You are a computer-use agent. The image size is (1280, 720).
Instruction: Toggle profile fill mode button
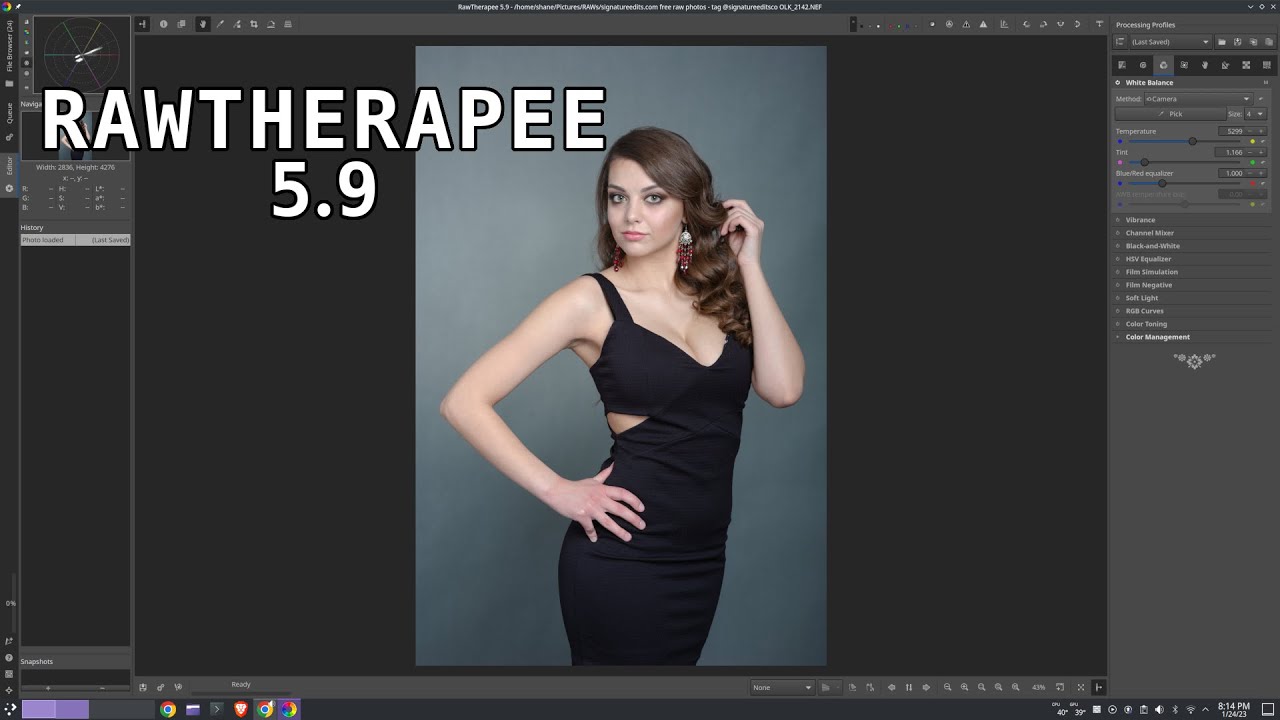pyautogui.click(x=1120, y=42)
